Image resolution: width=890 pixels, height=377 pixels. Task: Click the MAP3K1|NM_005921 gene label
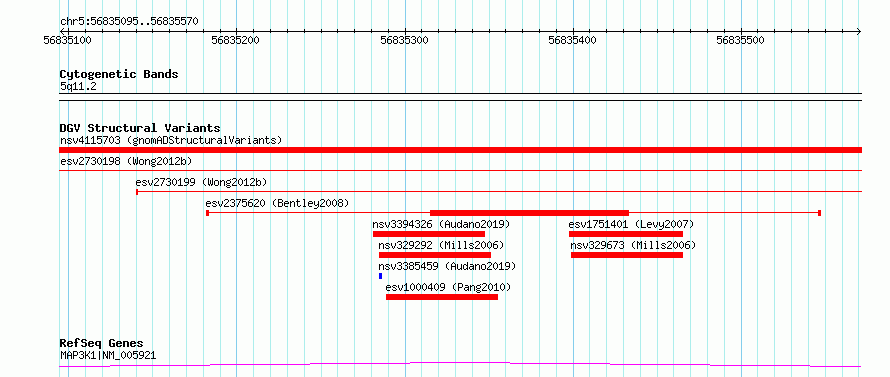coord(108,356)
